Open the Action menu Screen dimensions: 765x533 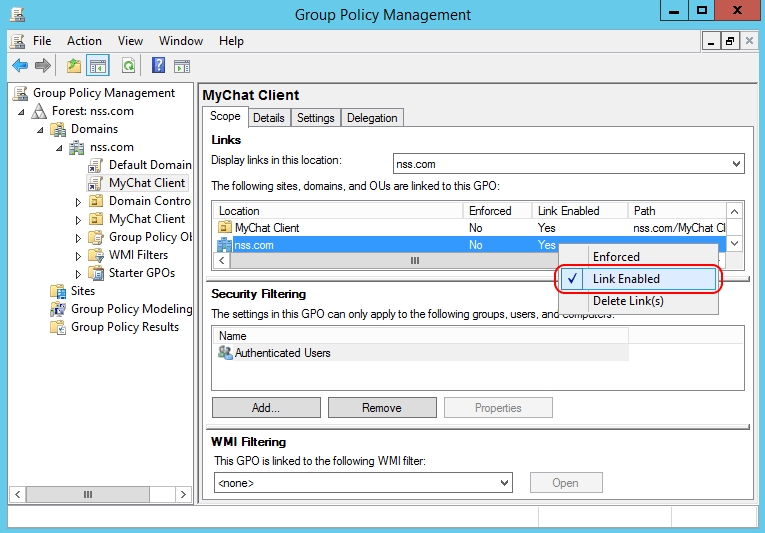(x=84, y=41)
